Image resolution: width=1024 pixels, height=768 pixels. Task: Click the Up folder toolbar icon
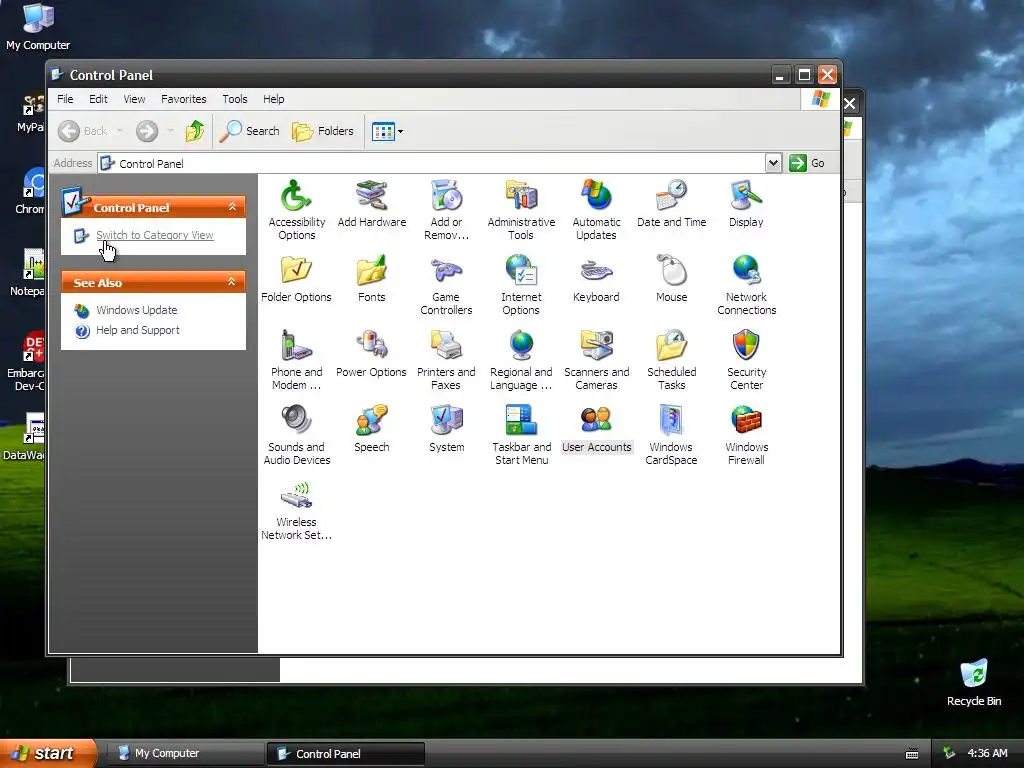pyautogui.click(x=195, y=131)
